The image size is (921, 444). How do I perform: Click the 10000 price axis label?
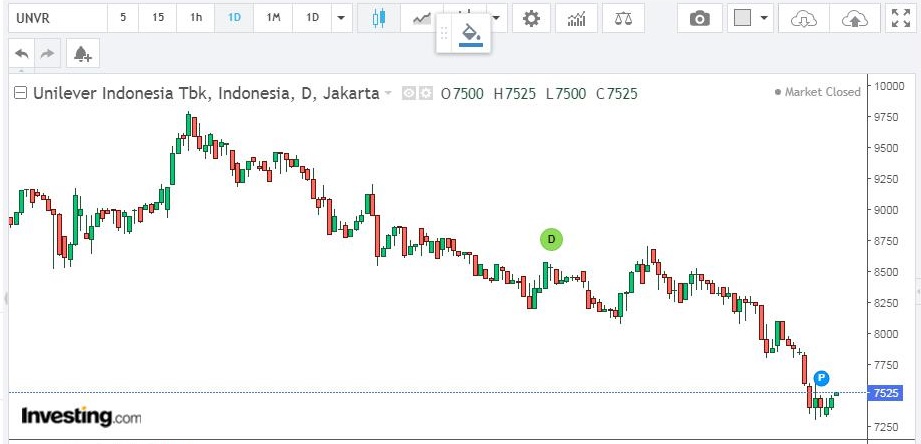pos(889,86)
